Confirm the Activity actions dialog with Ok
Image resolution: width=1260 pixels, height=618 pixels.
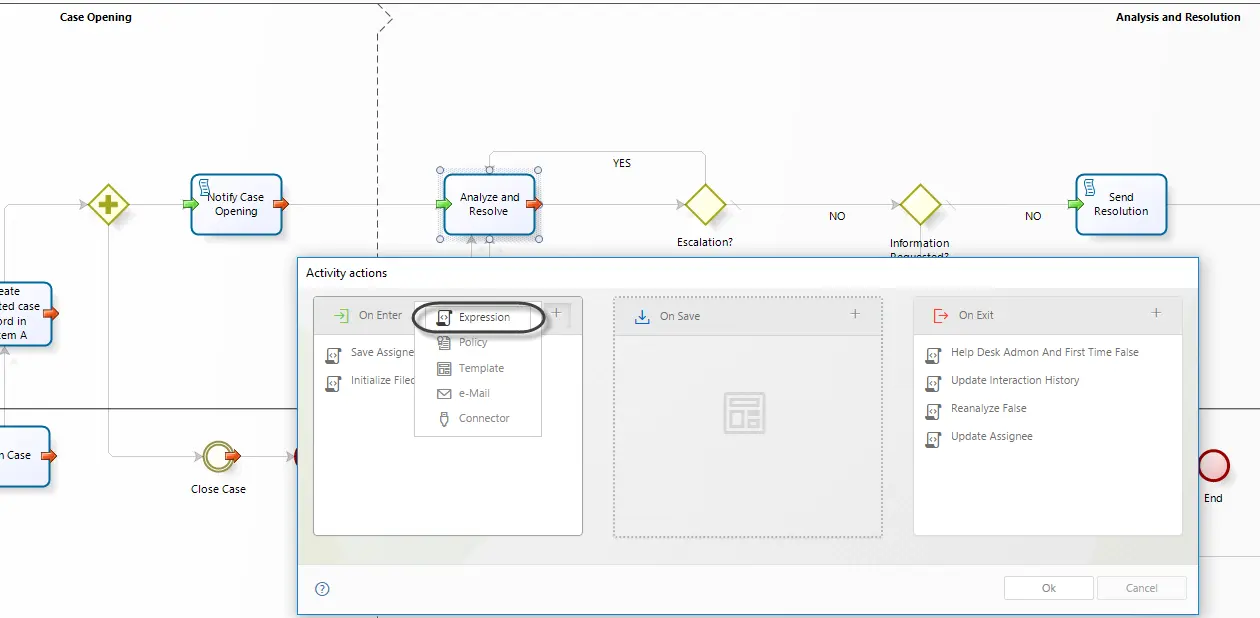pyautogui.click(x=1049, y=588)
